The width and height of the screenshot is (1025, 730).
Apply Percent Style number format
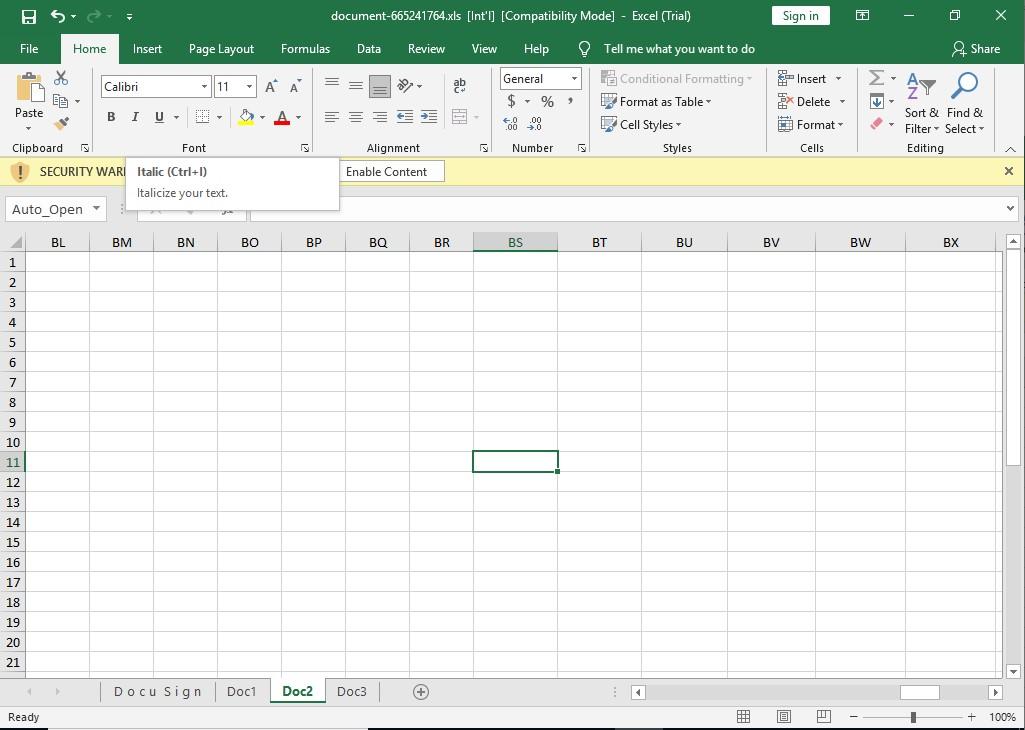[547, 101]
